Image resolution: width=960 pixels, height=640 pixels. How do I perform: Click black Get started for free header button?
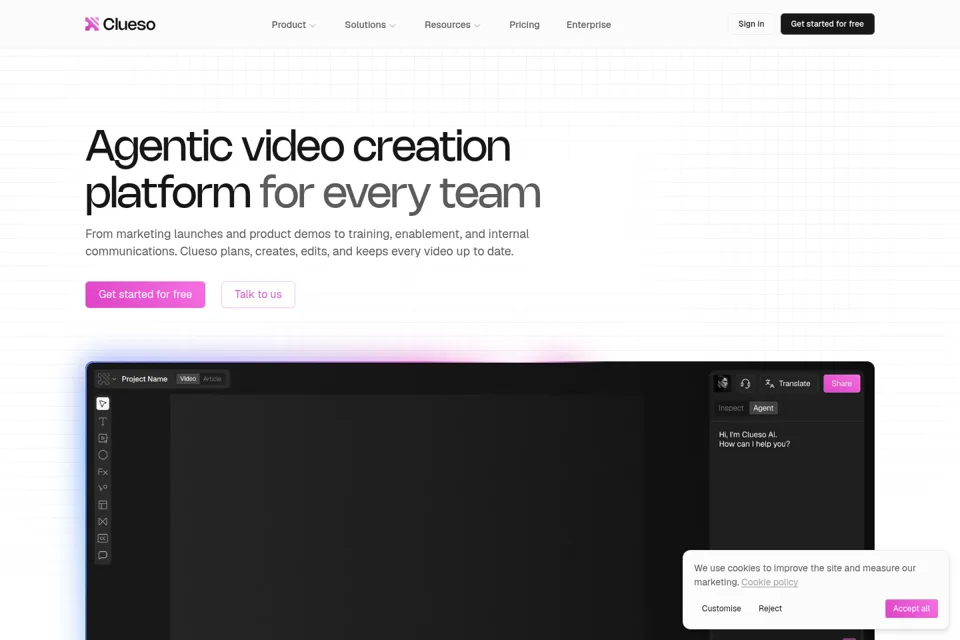[x=827, y=24]
